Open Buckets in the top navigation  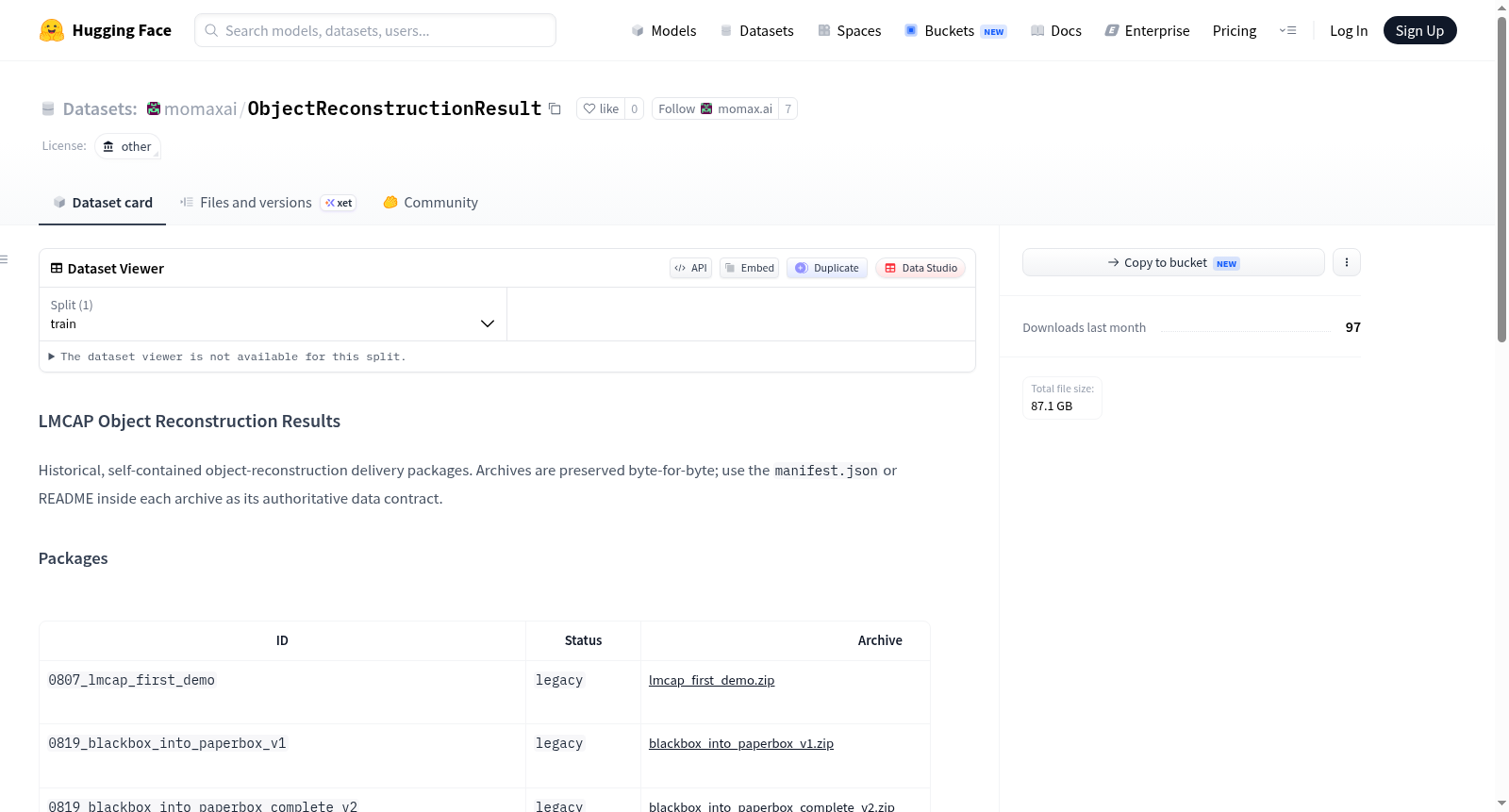[955, 30]
